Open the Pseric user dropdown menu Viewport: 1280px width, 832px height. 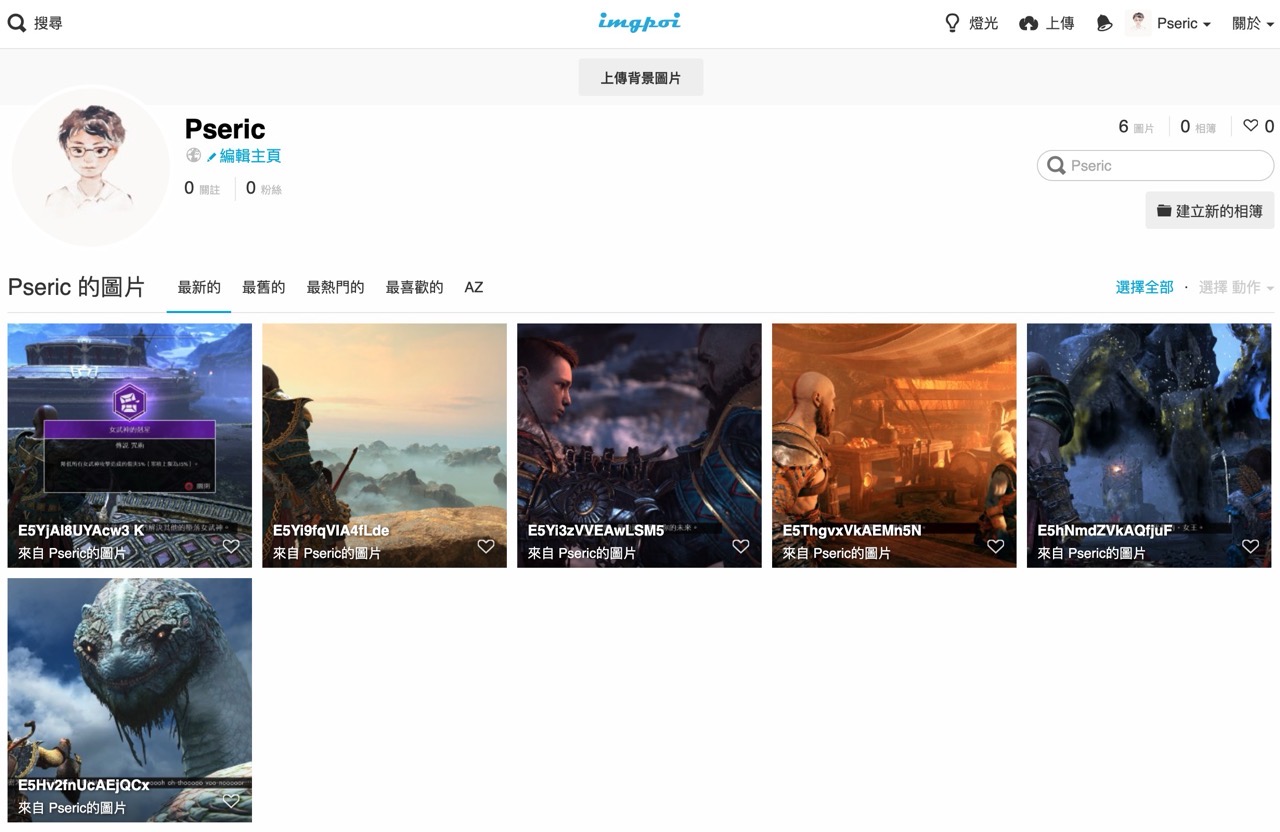click(x=1184, y=23)
